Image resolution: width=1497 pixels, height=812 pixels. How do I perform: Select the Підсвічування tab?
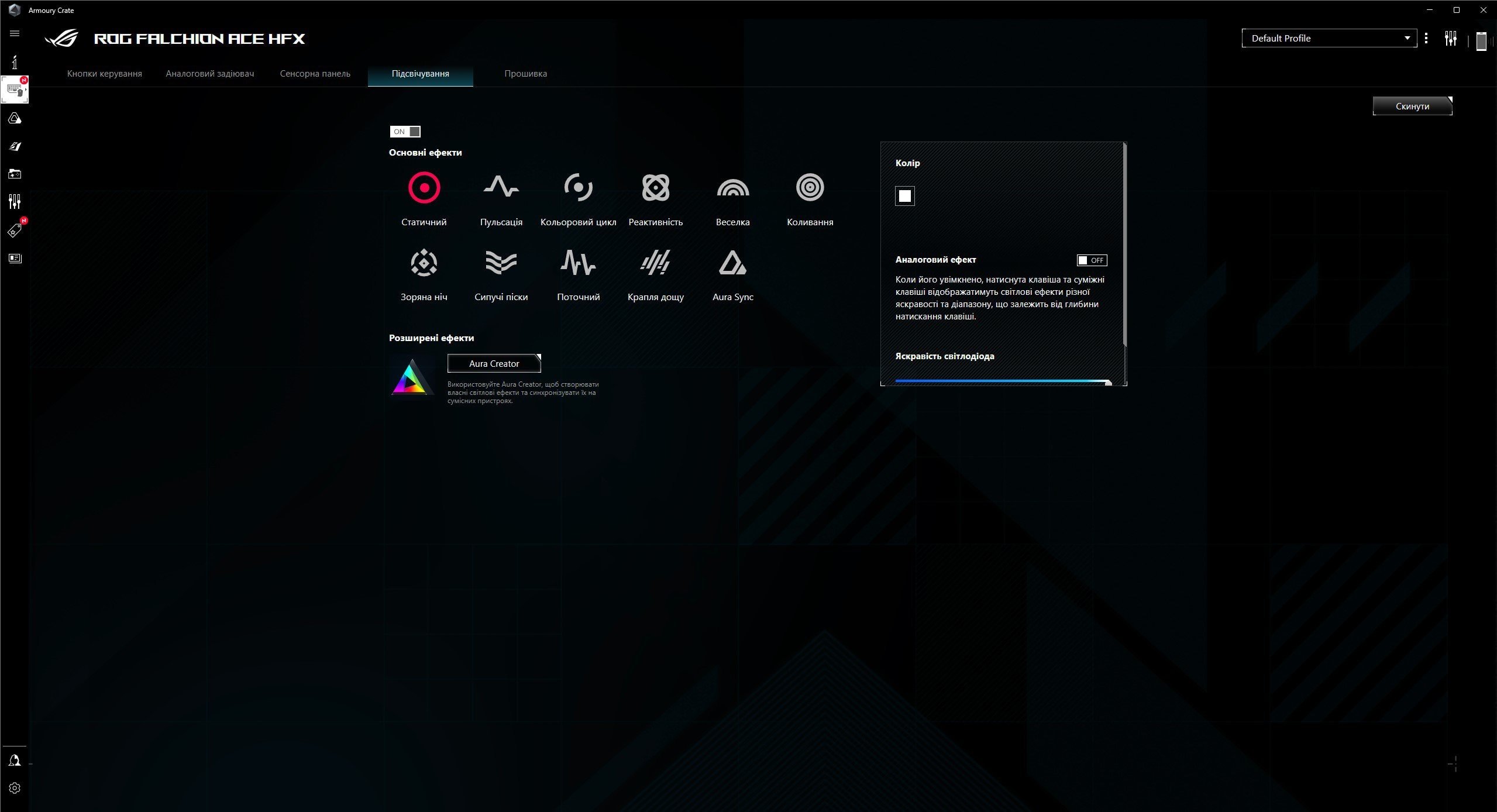click(420, 74)
